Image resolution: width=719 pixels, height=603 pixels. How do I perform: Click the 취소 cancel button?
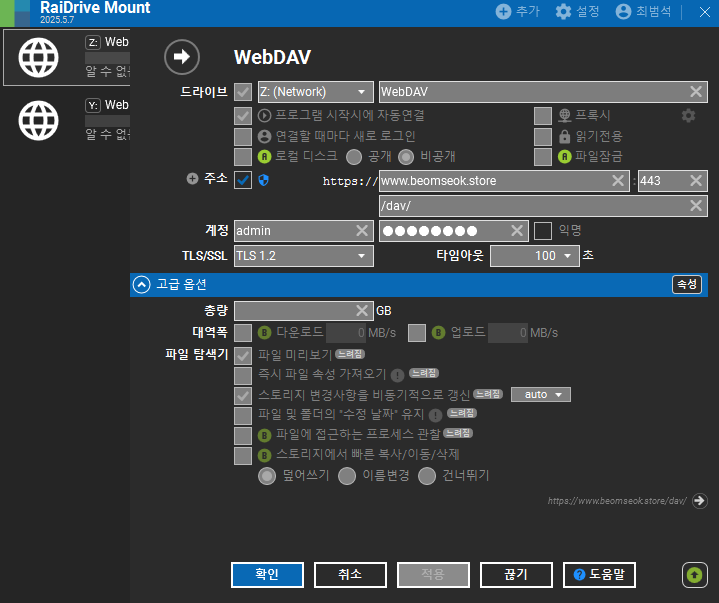[350, 575]
